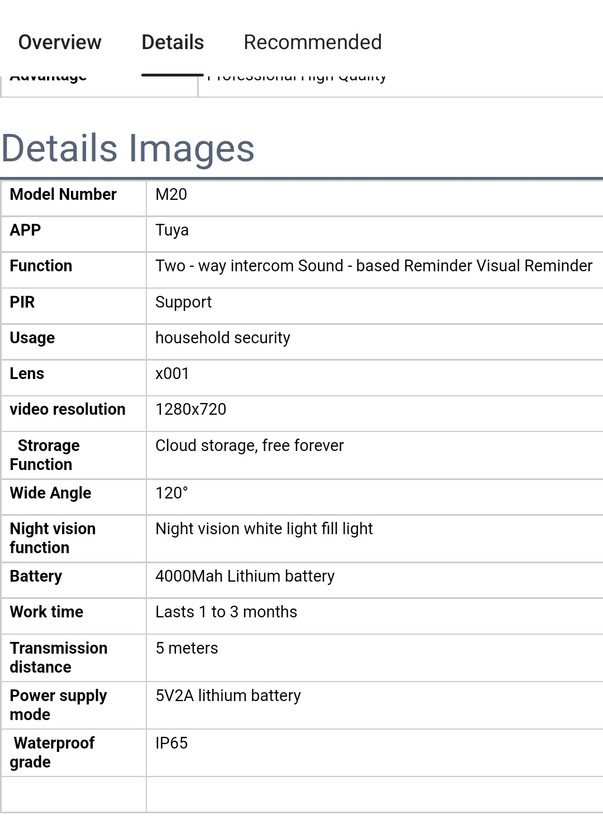Select the 4000Mah Lithium battery value
This screenshot has width=603, height=820.
coord(245,576)
